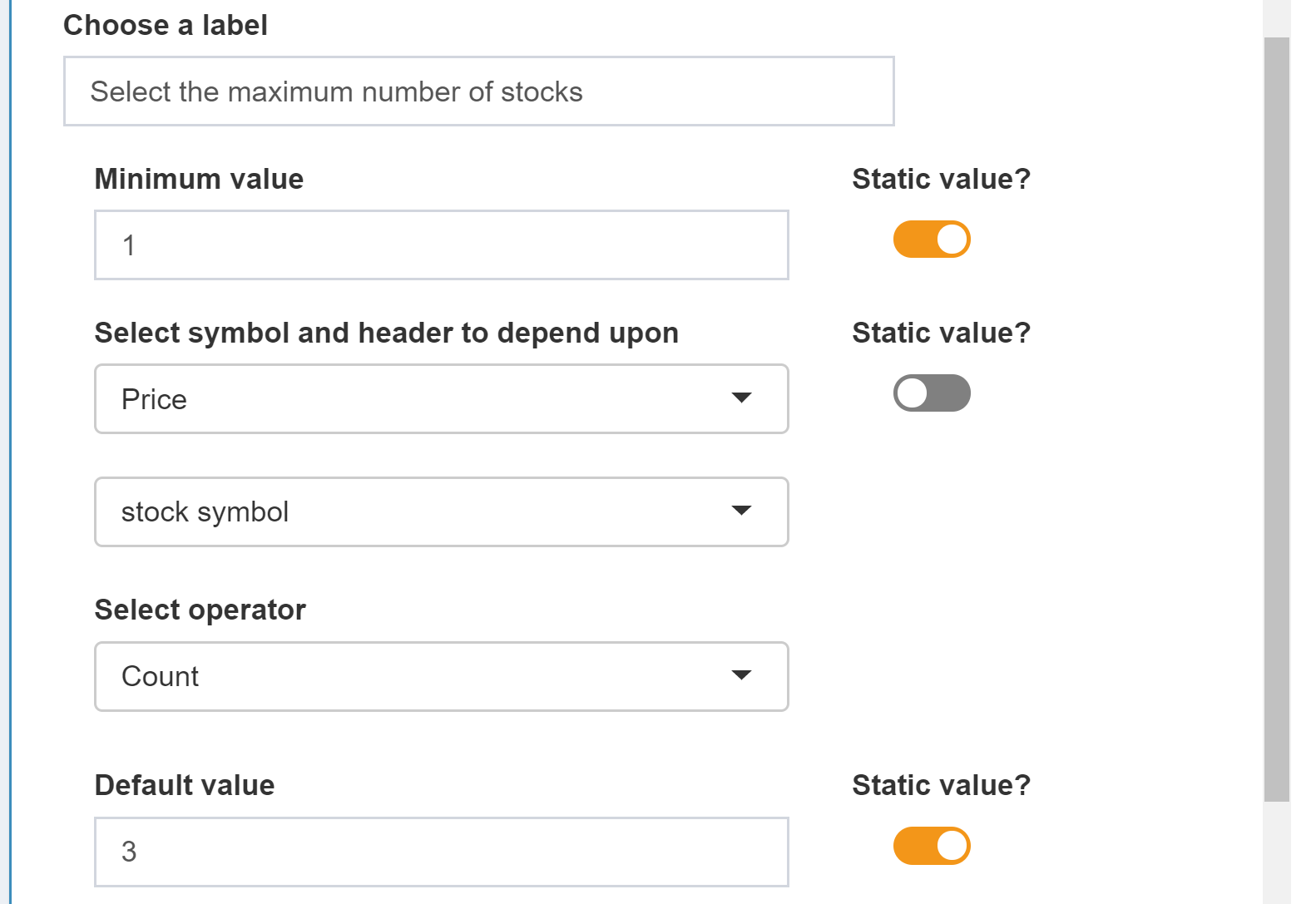Click the caret arrow in the Price dropdown
Image resolution: width=1316 pixels, height=904 pixels.
[x=740, y=398]
